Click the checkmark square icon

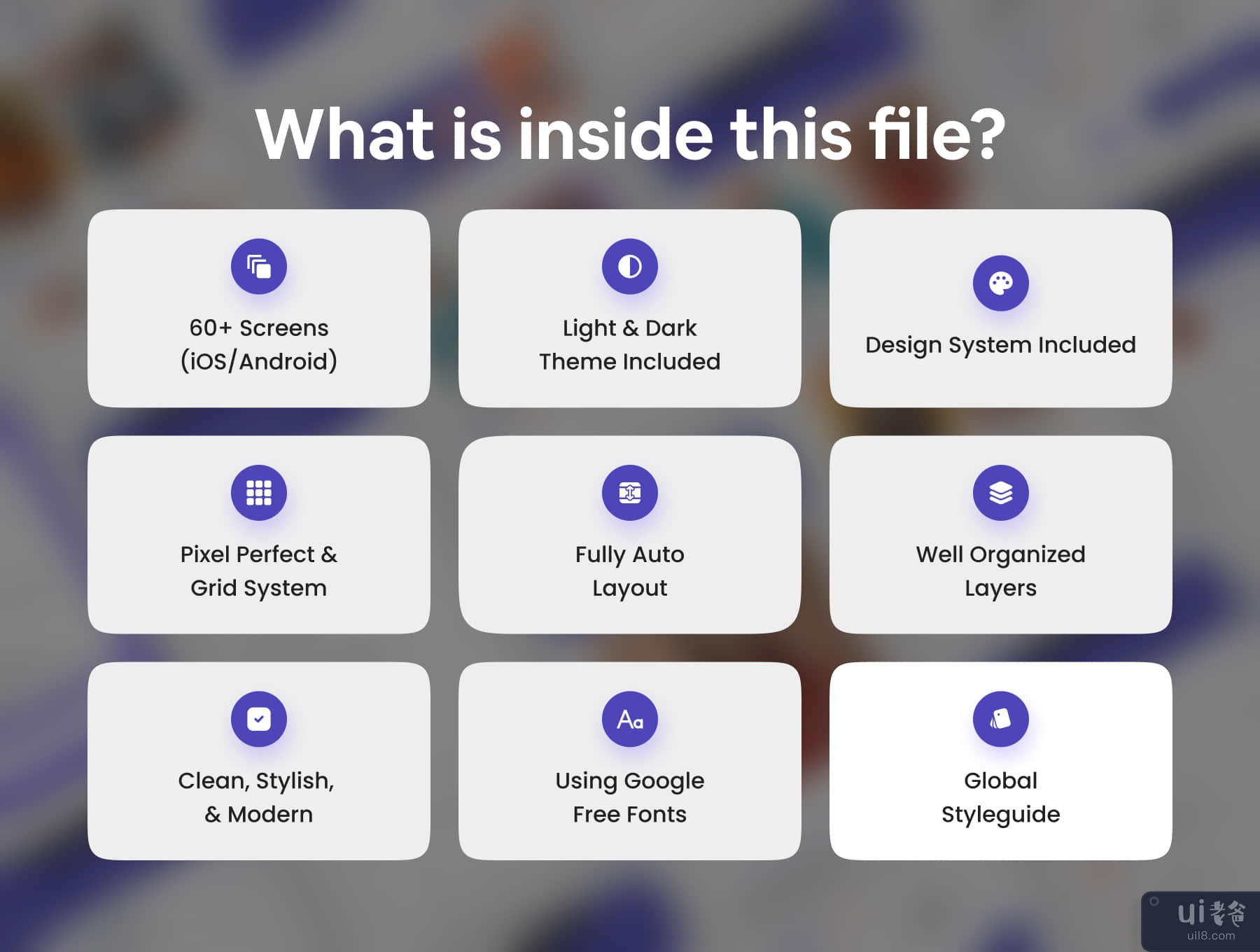pos(259,719)
